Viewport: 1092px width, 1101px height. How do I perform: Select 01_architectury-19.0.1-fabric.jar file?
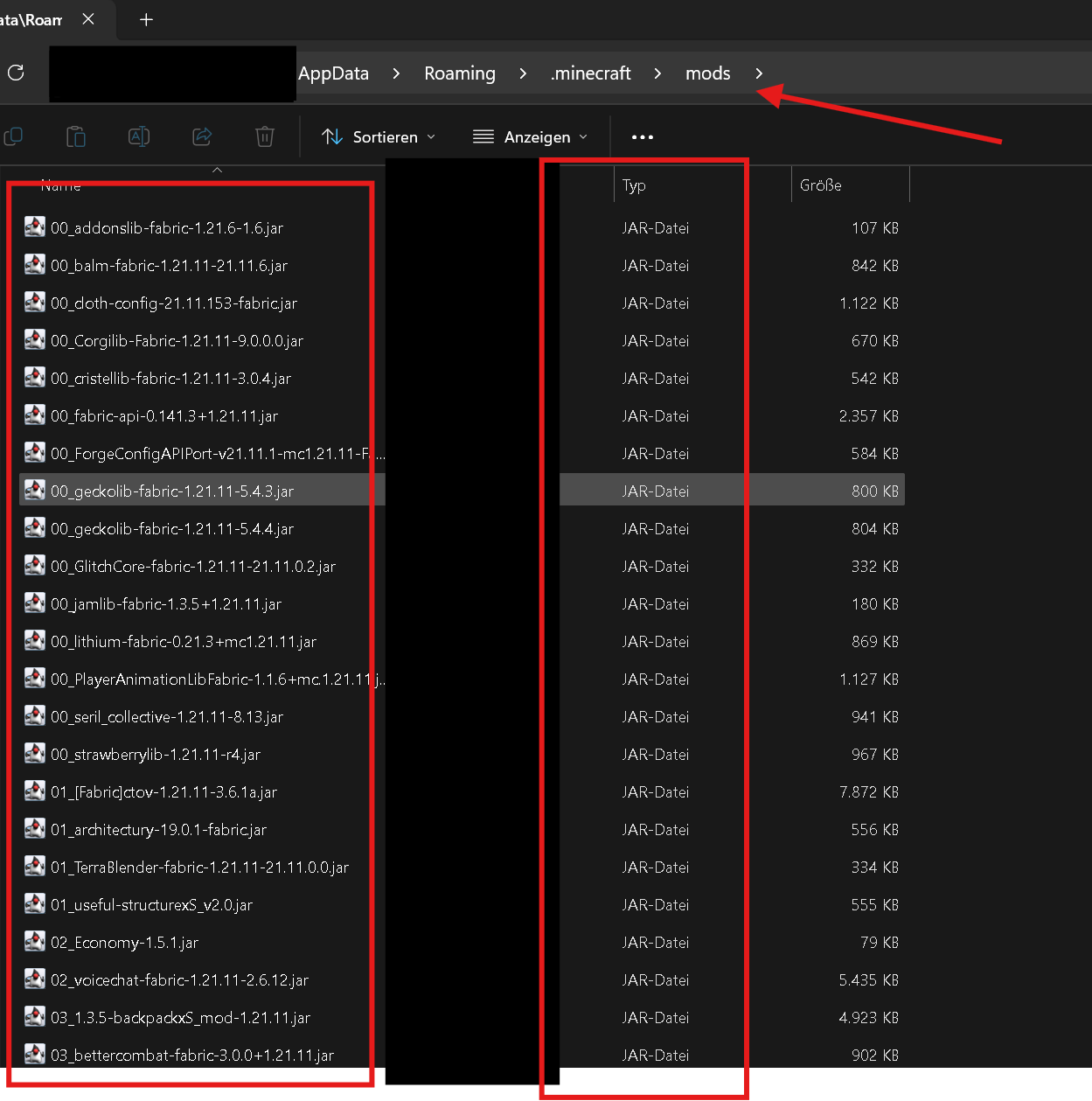pos(158,830)
